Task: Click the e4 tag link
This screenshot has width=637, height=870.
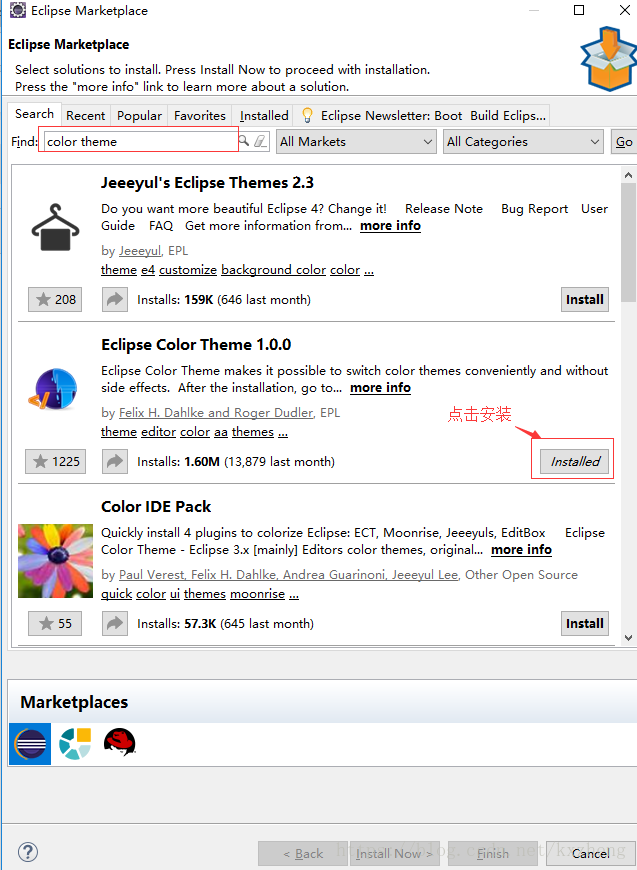Action: coord(148,270)
